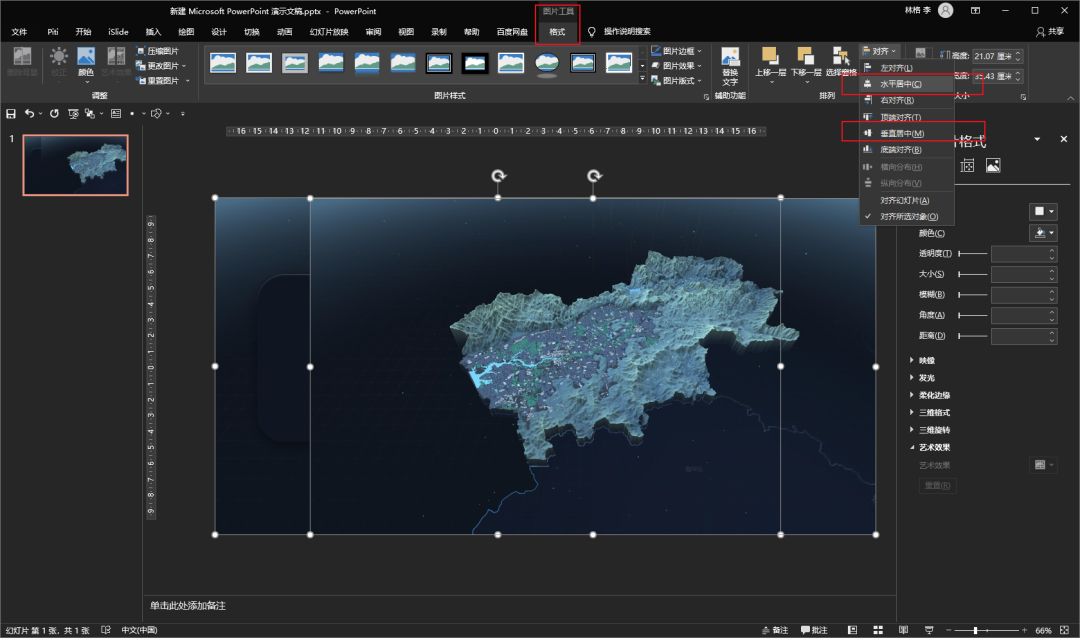Click the Save icon in quick access toolbar
Viewport: 1080px width, 638px height.
click(x=12, y=114)
